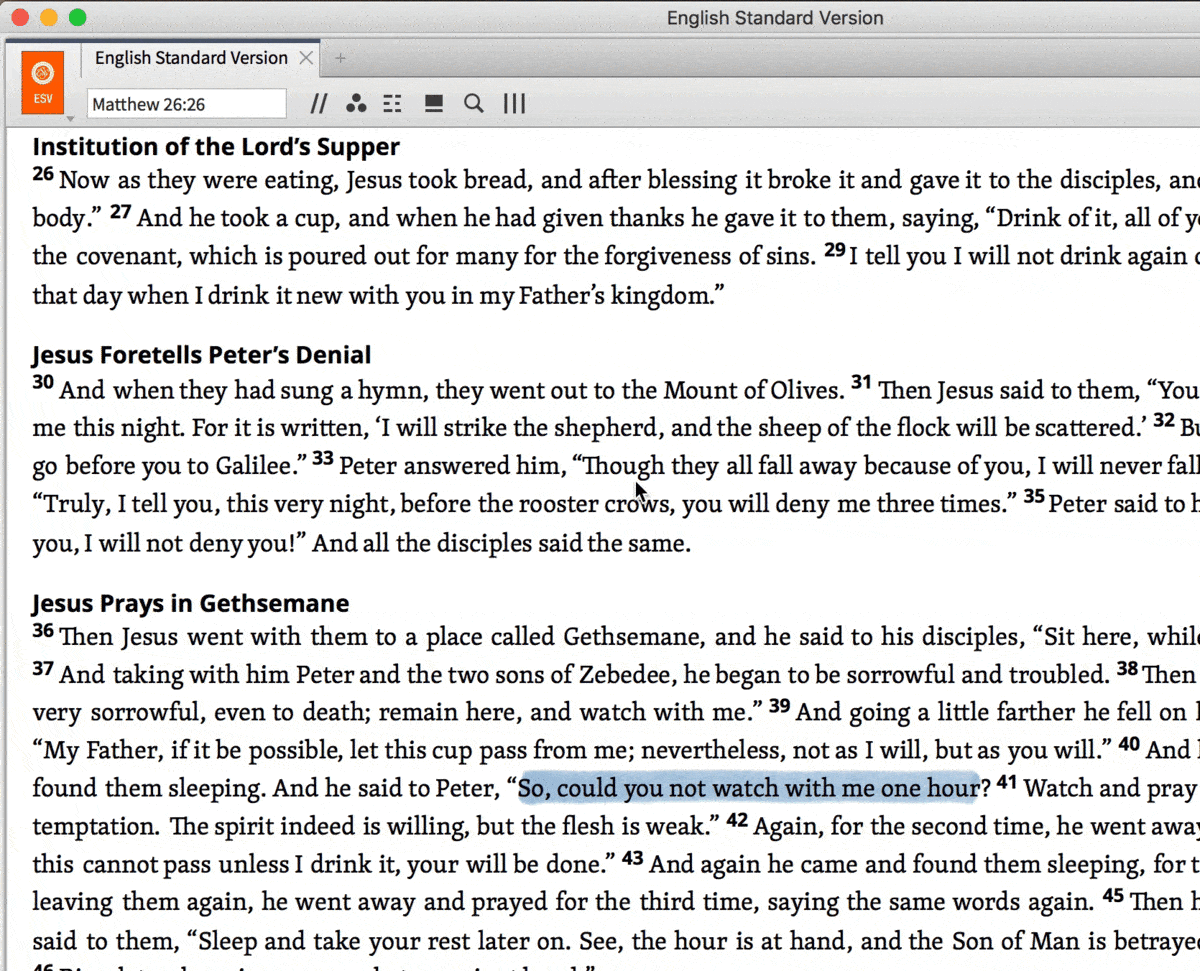
Task: Click verse number 26
Action: click(43, 175)
